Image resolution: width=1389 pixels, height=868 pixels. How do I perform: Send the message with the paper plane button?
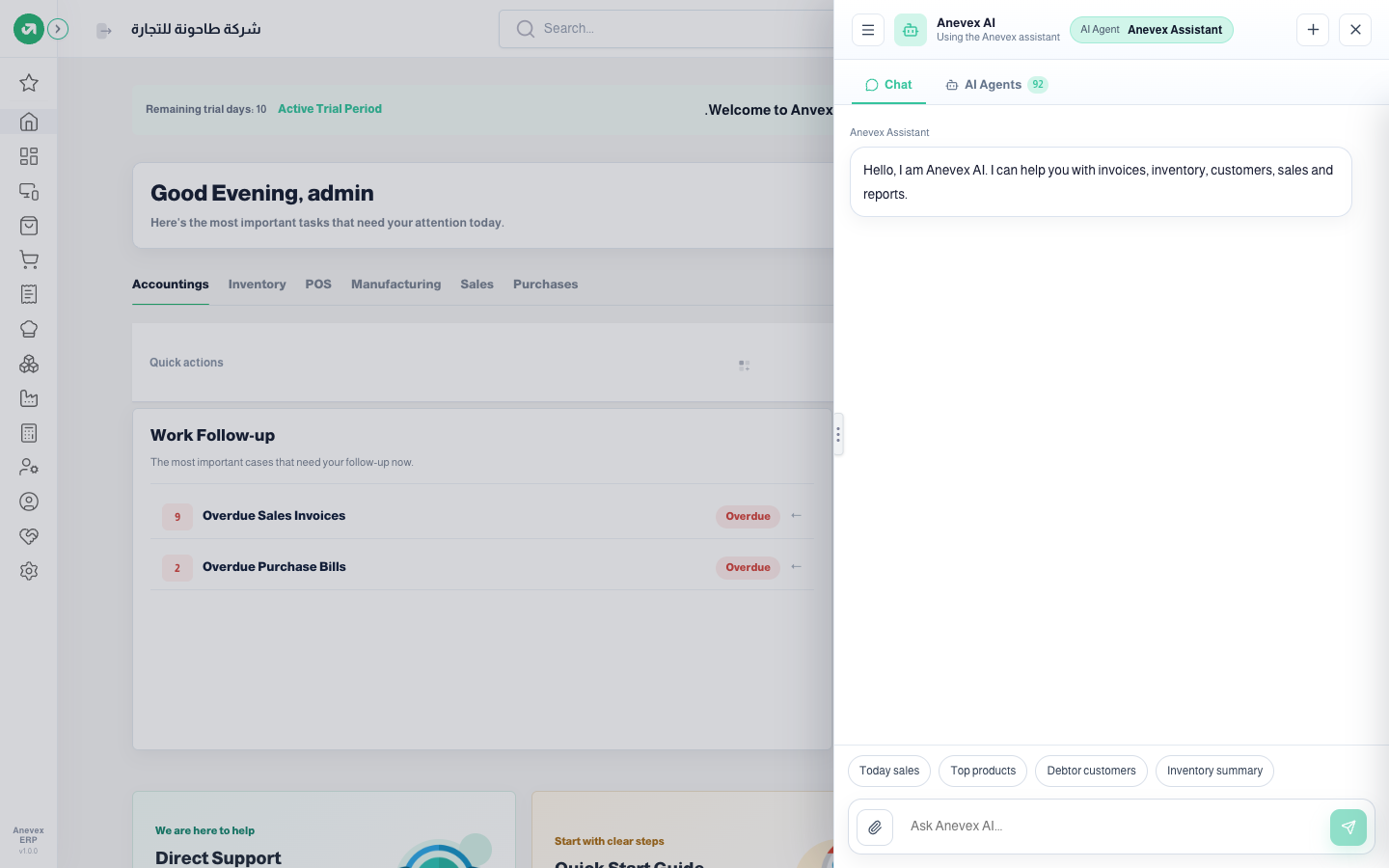click(1348, 827)
